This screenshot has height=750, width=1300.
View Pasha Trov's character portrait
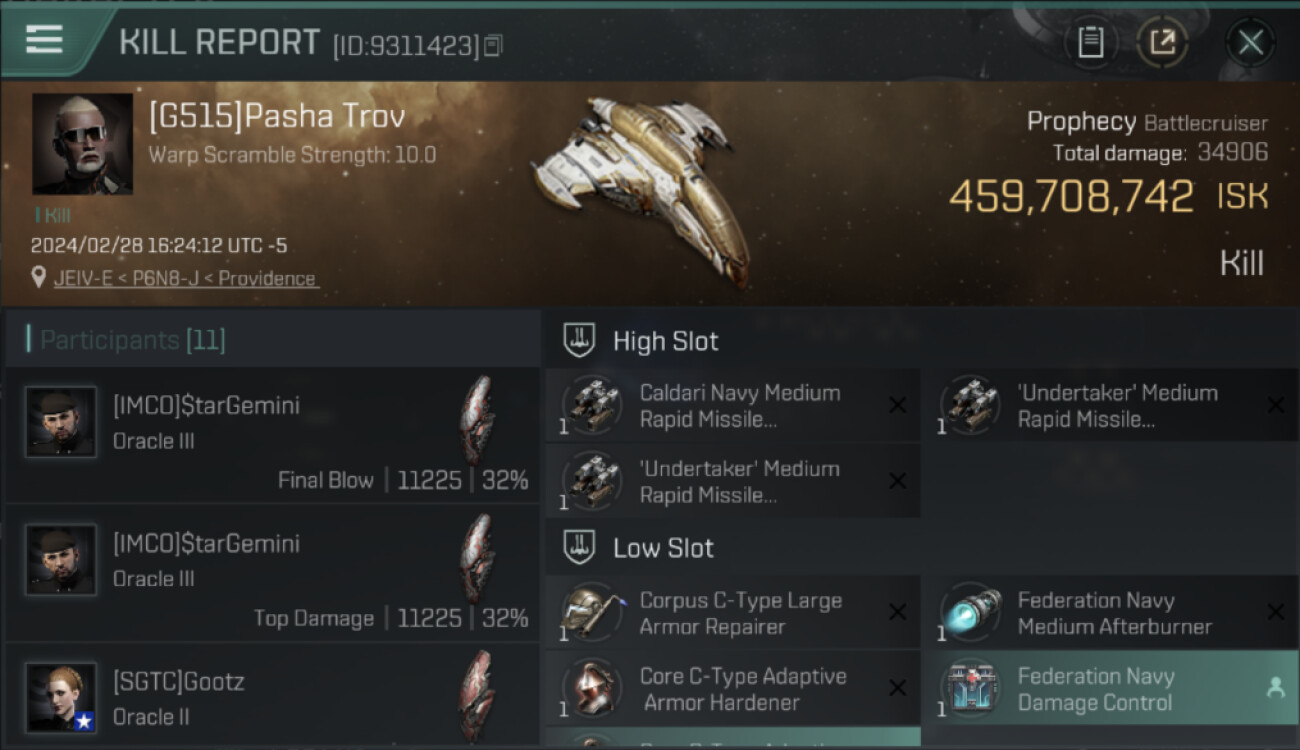click(82, 144)
